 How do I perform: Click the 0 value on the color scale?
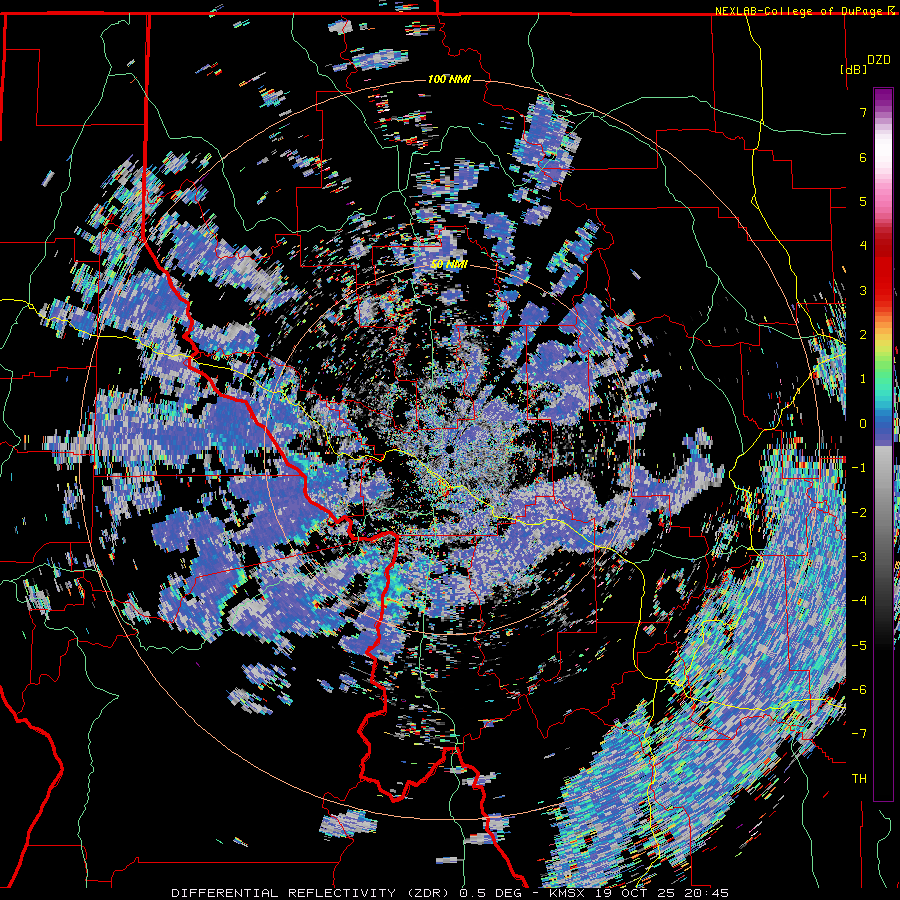pos(862,424)
